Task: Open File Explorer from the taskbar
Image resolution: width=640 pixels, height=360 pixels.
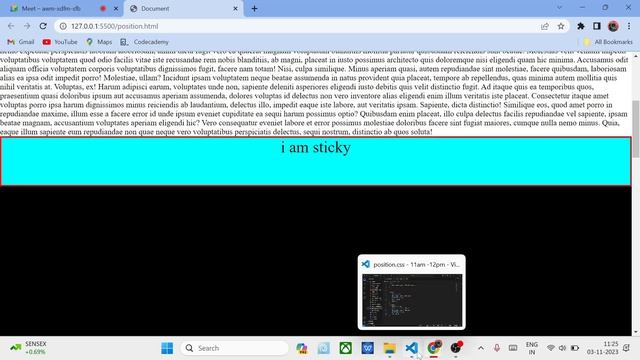Action: 390,348
